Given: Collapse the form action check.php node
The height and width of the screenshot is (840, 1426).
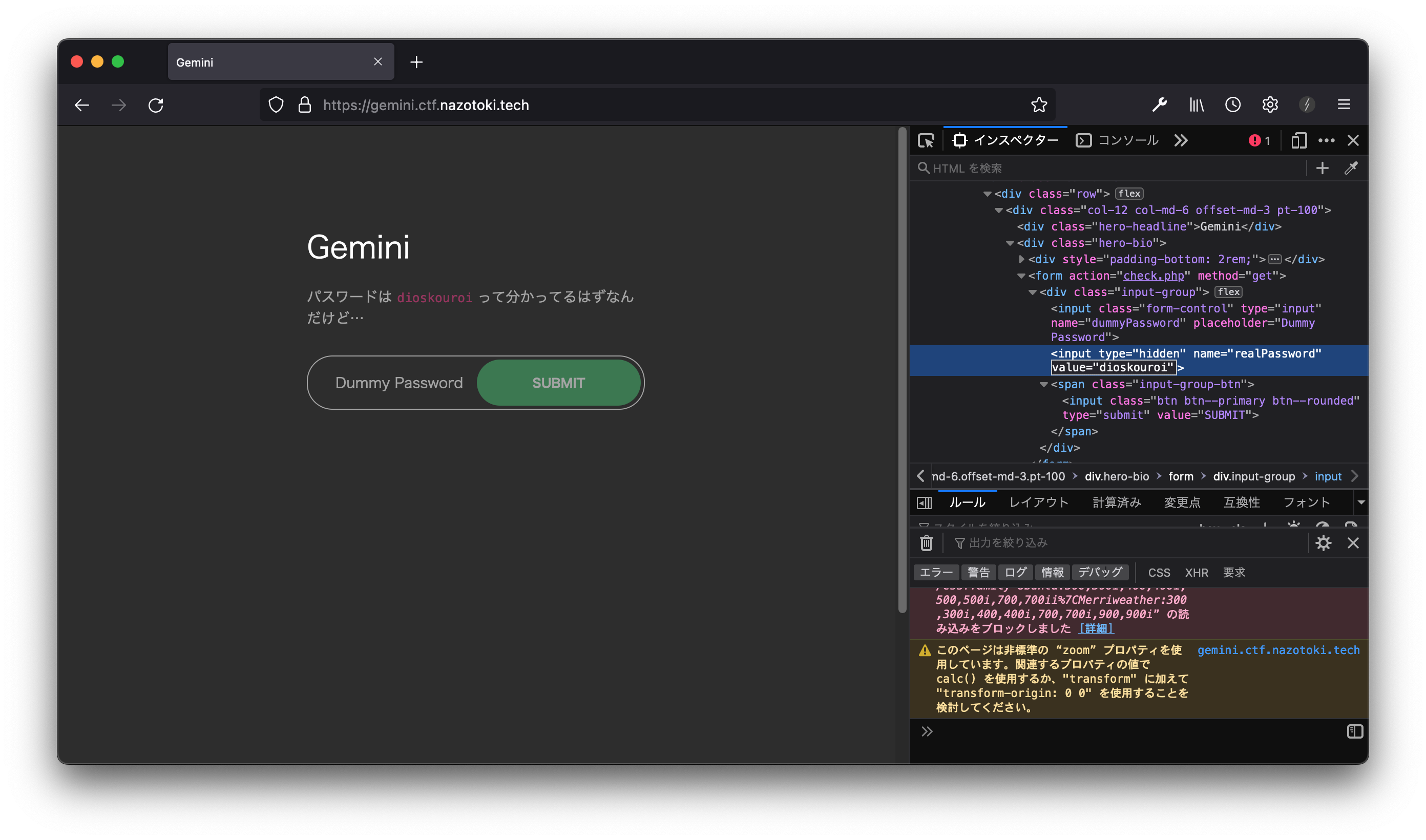Looking at the screenshot, I should (1021, 276).
